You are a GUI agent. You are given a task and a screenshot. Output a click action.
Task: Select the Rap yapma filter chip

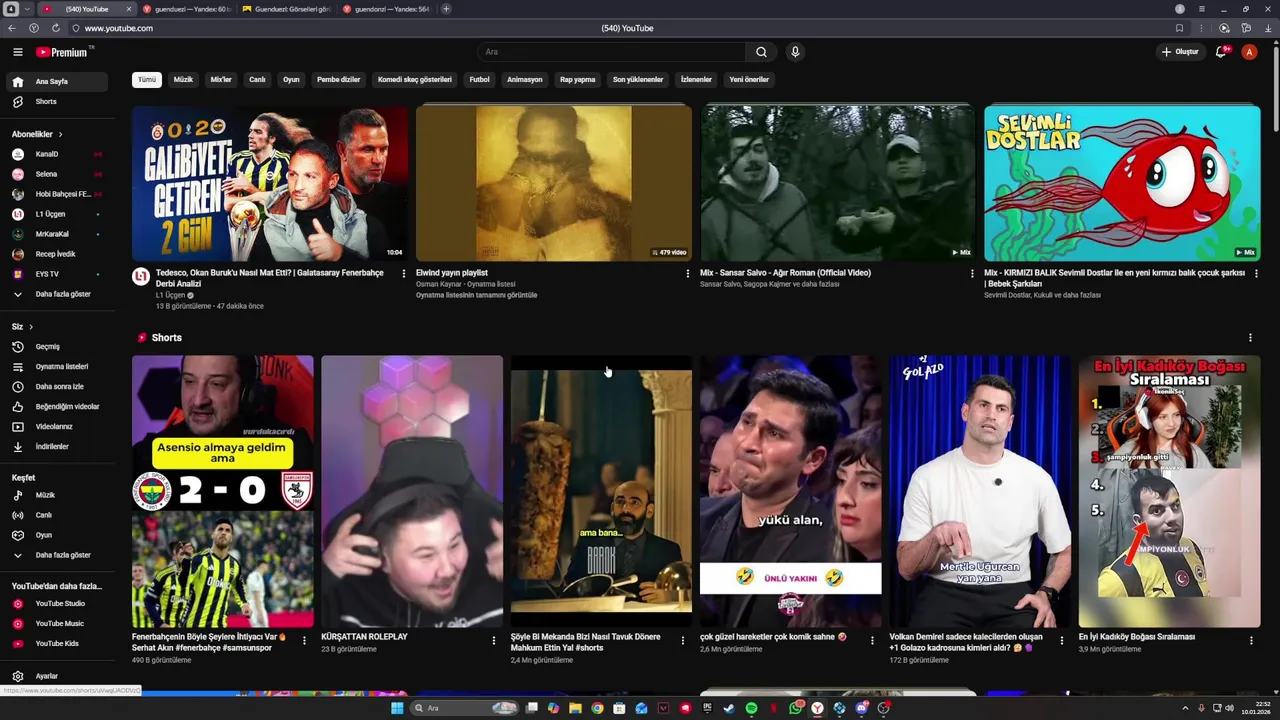pyautogui.click(x=577, y=80)
